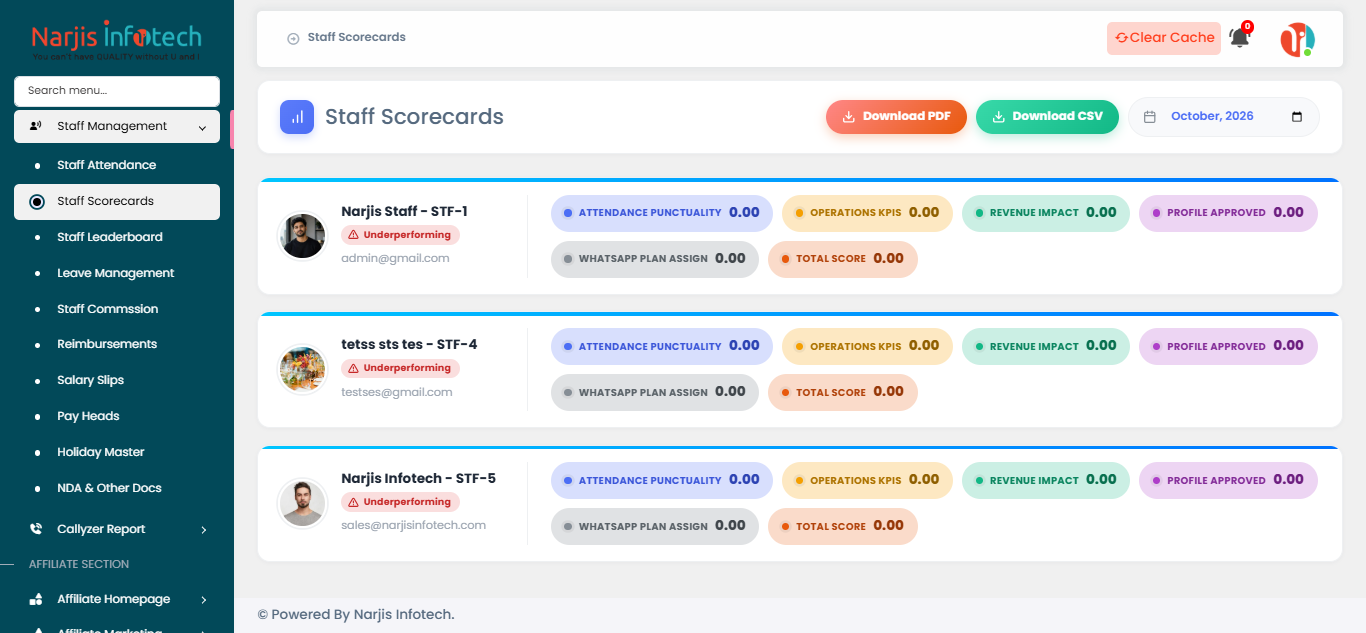Click the email sales@narjisinfotech.com

point(413,525)
